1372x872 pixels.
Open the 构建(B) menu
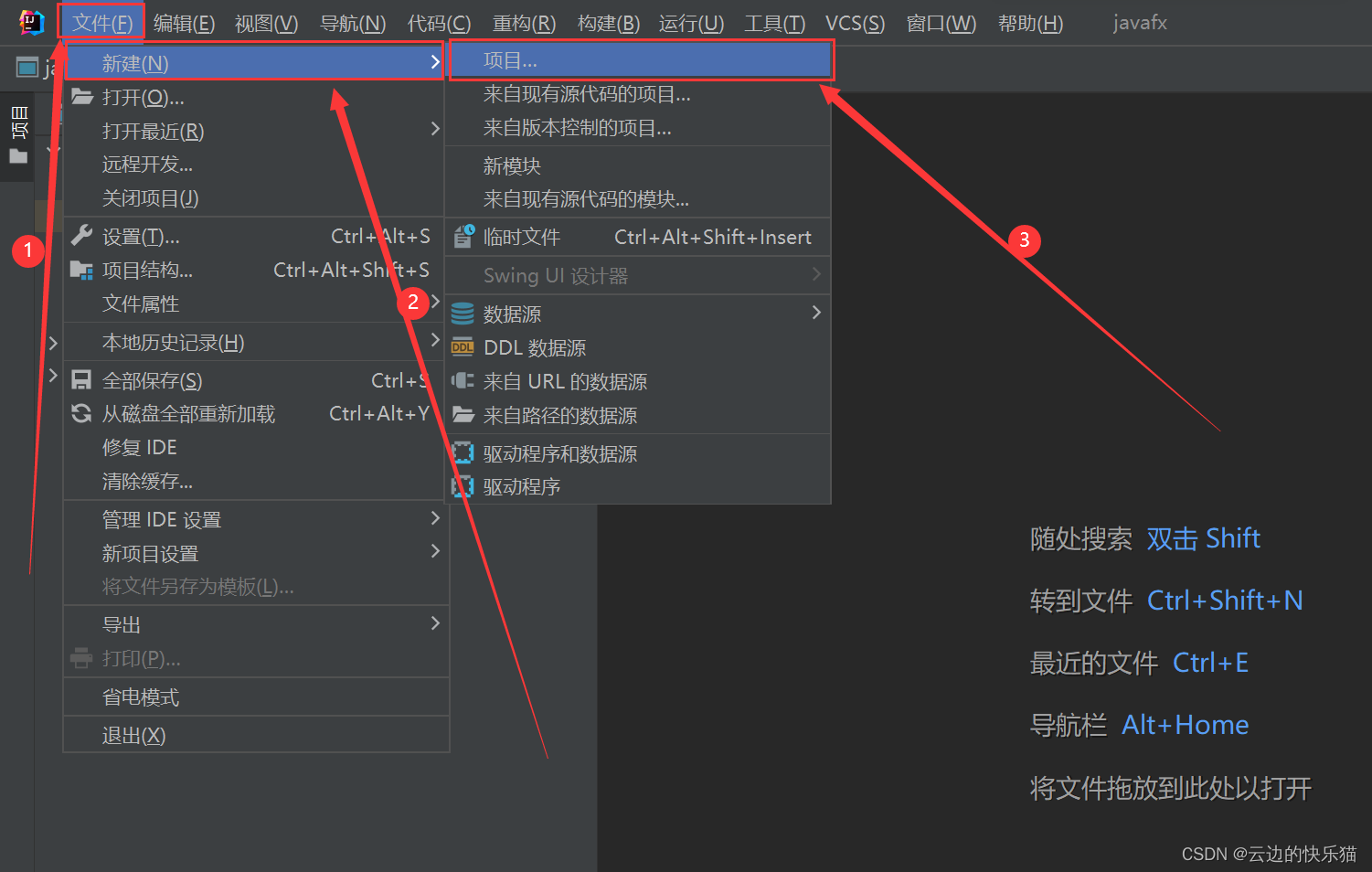click(609, 23)
